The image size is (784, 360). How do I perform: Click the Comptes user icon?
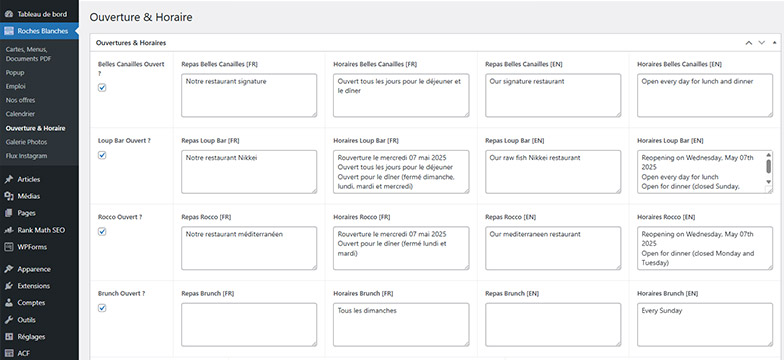[x=8, y=303]
